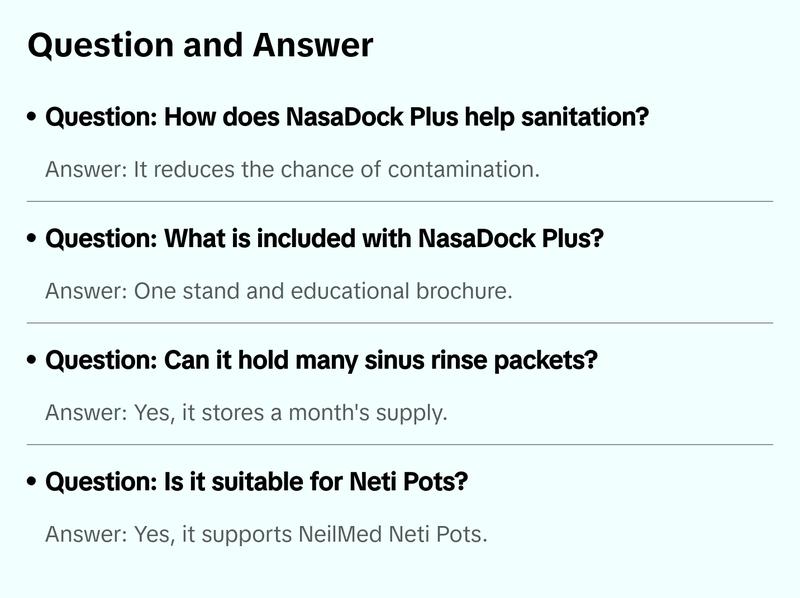
Task: Click the bullet before the sanitation question
Action: 33,118
